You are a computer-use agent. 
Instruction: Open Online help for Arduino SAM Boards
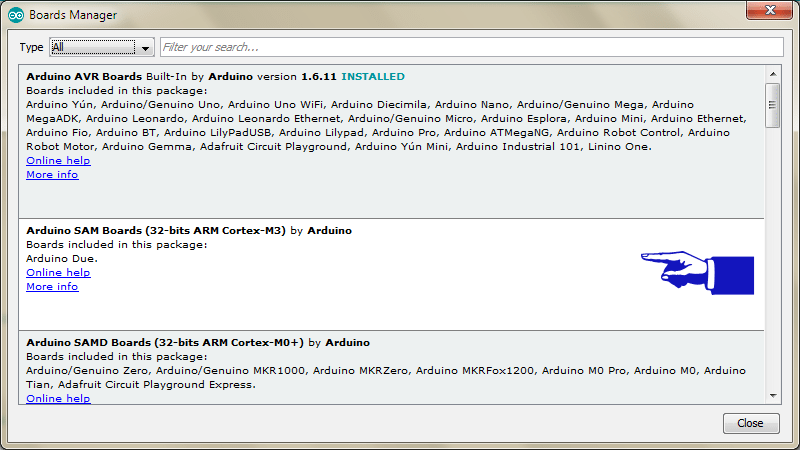(58, 272)
